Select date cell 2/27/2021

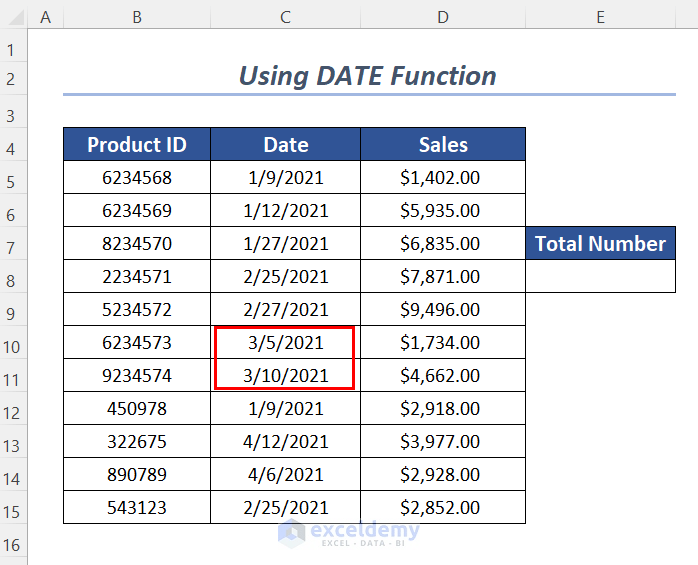[285, 309]
